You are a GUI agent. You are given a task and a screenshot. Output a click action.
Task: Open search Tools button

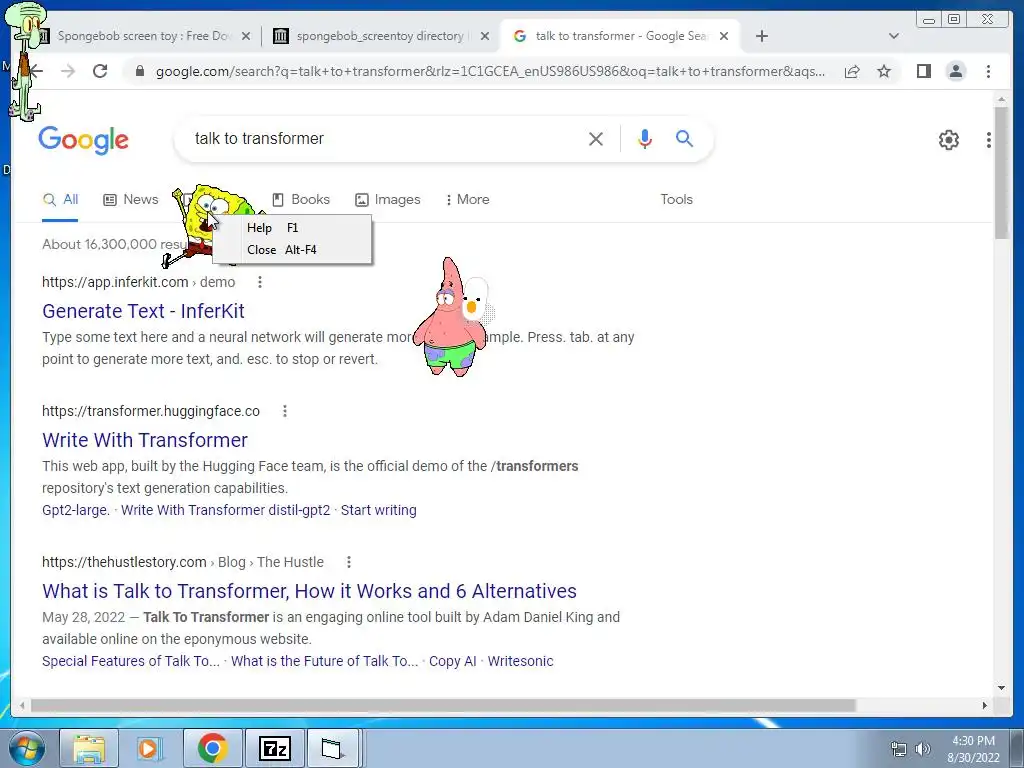coord(676,199)
